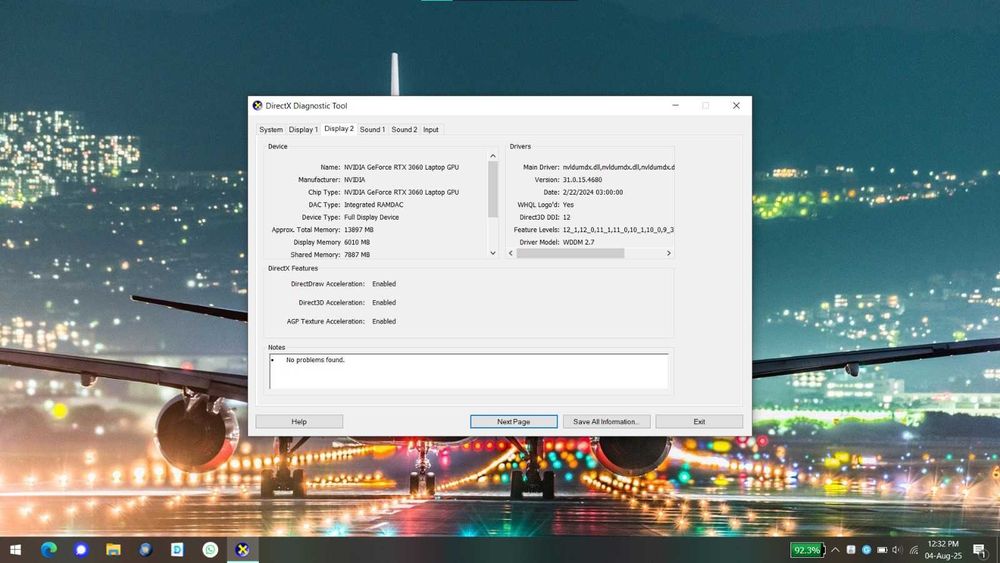Click the DirectX logo in the title bar
This screenshot has height=563, width=1000.
258,106
